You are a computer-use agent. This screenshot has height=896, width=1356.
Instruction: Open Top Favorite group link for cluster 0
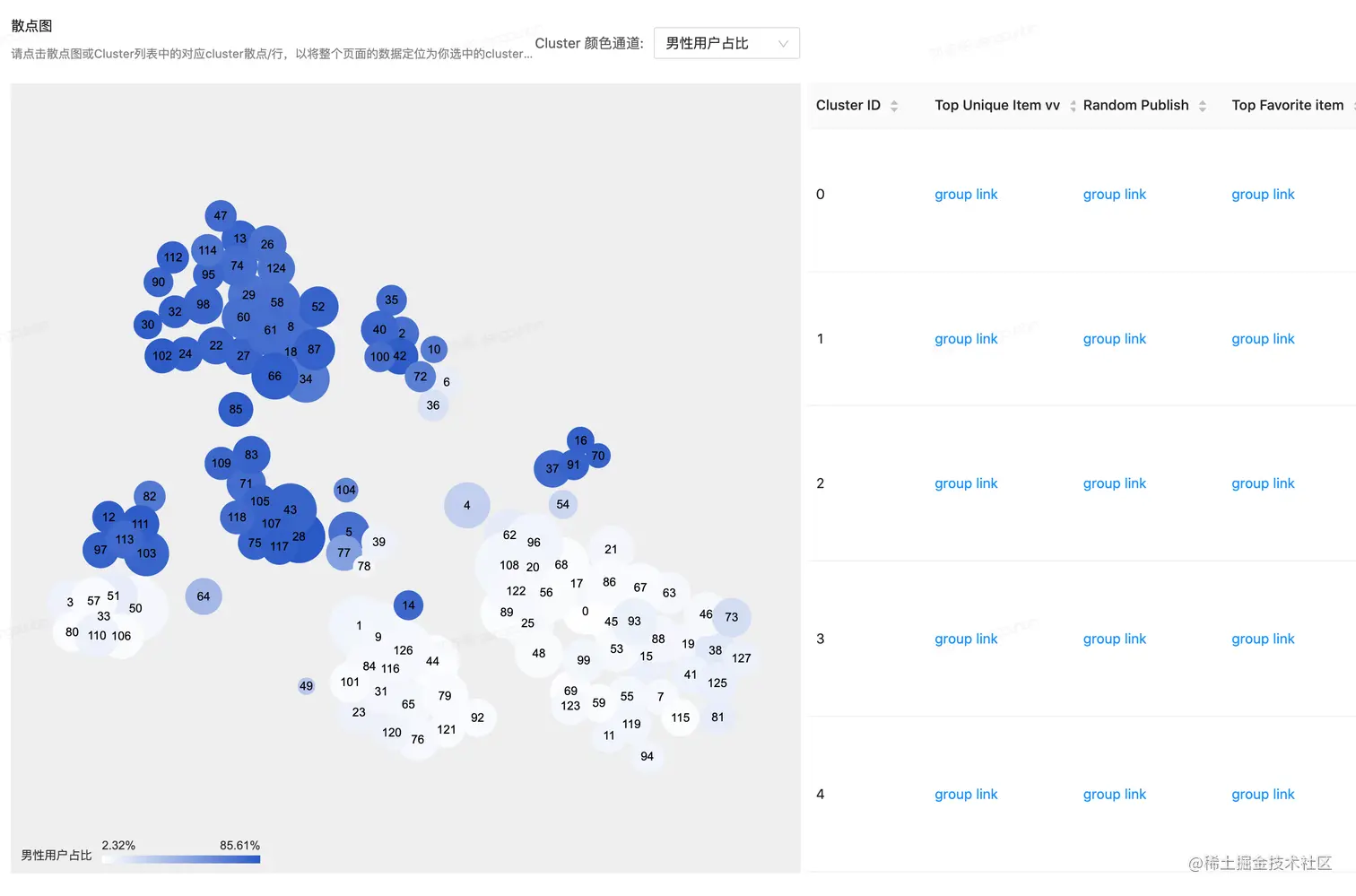tap(1263, 195)
